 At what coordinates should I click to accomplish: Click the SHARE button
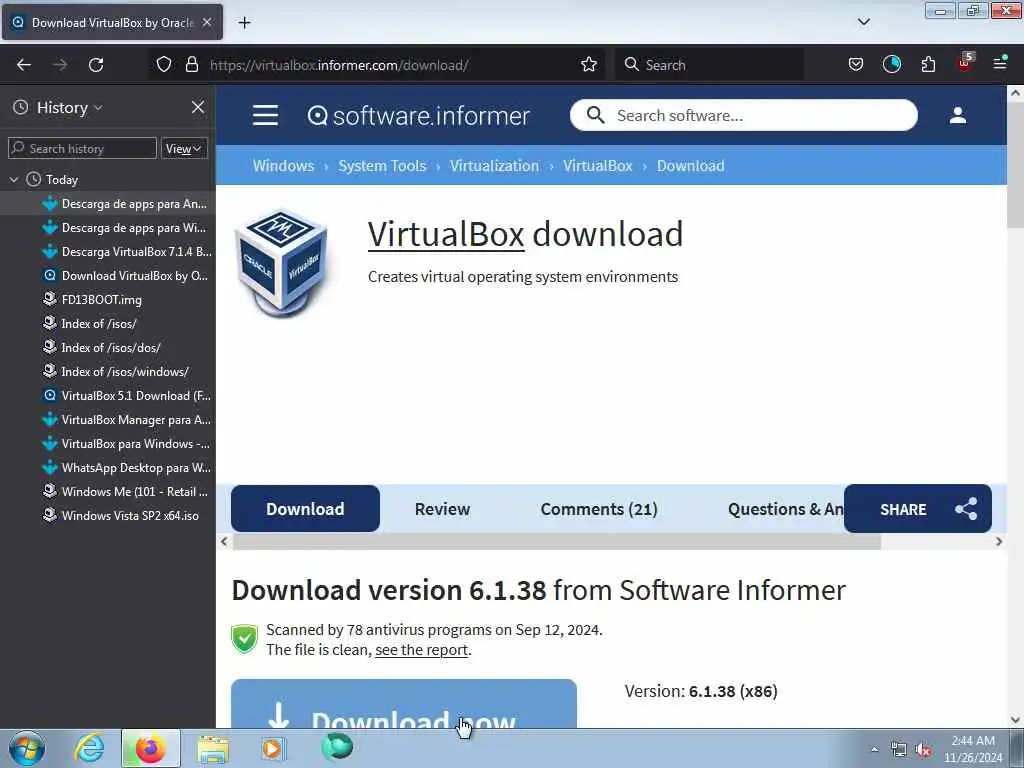click(918, 509)
